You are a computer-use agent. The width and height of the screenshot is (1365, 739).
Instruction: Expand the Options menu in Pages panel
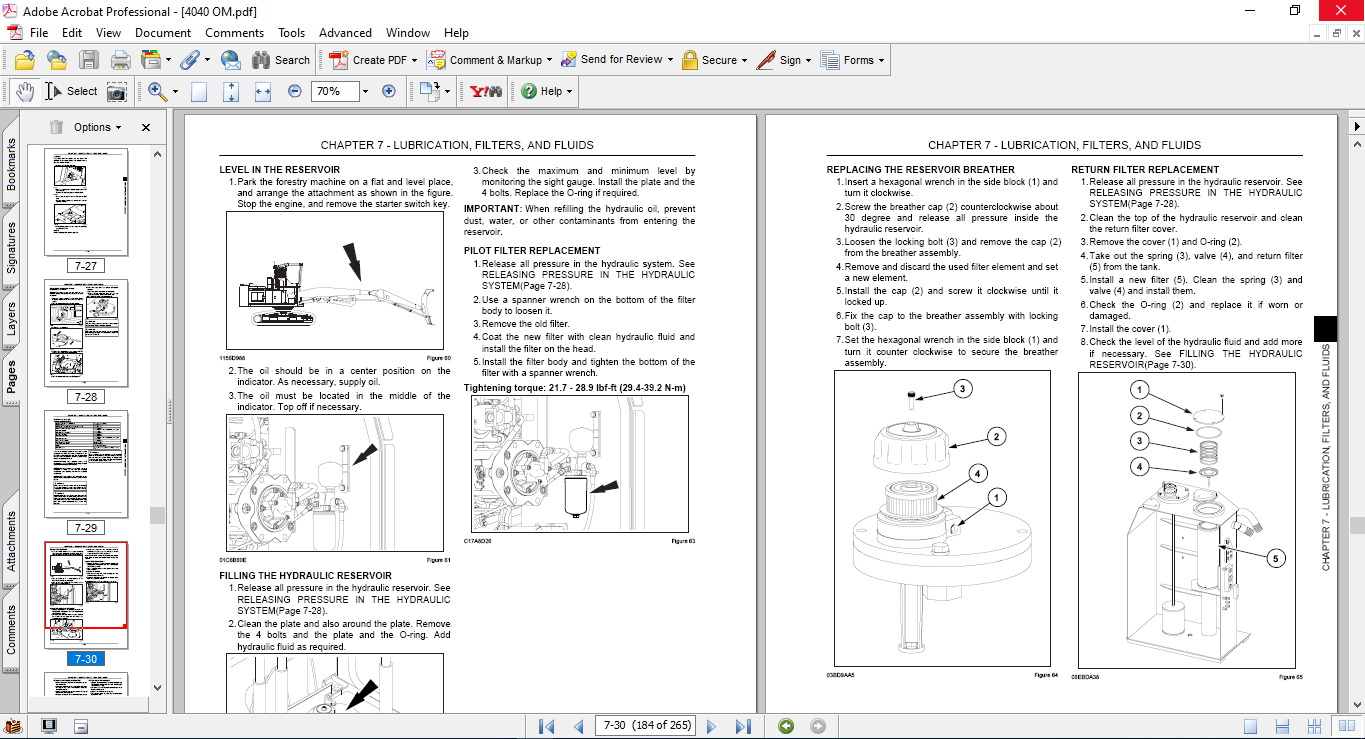97,127
